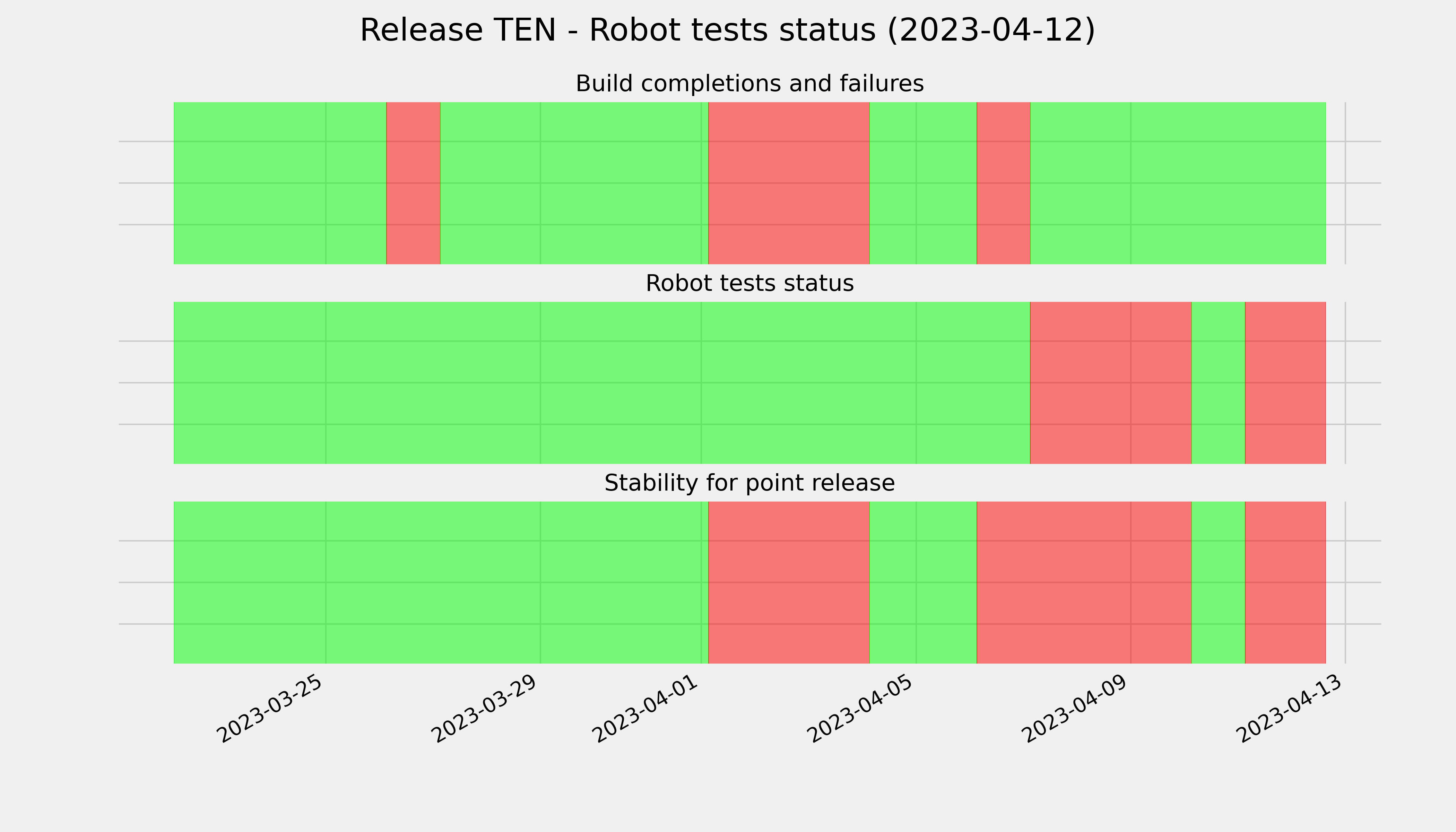
Task: Click the third red block in Build completions chart
Action: tap(1004, 183)
